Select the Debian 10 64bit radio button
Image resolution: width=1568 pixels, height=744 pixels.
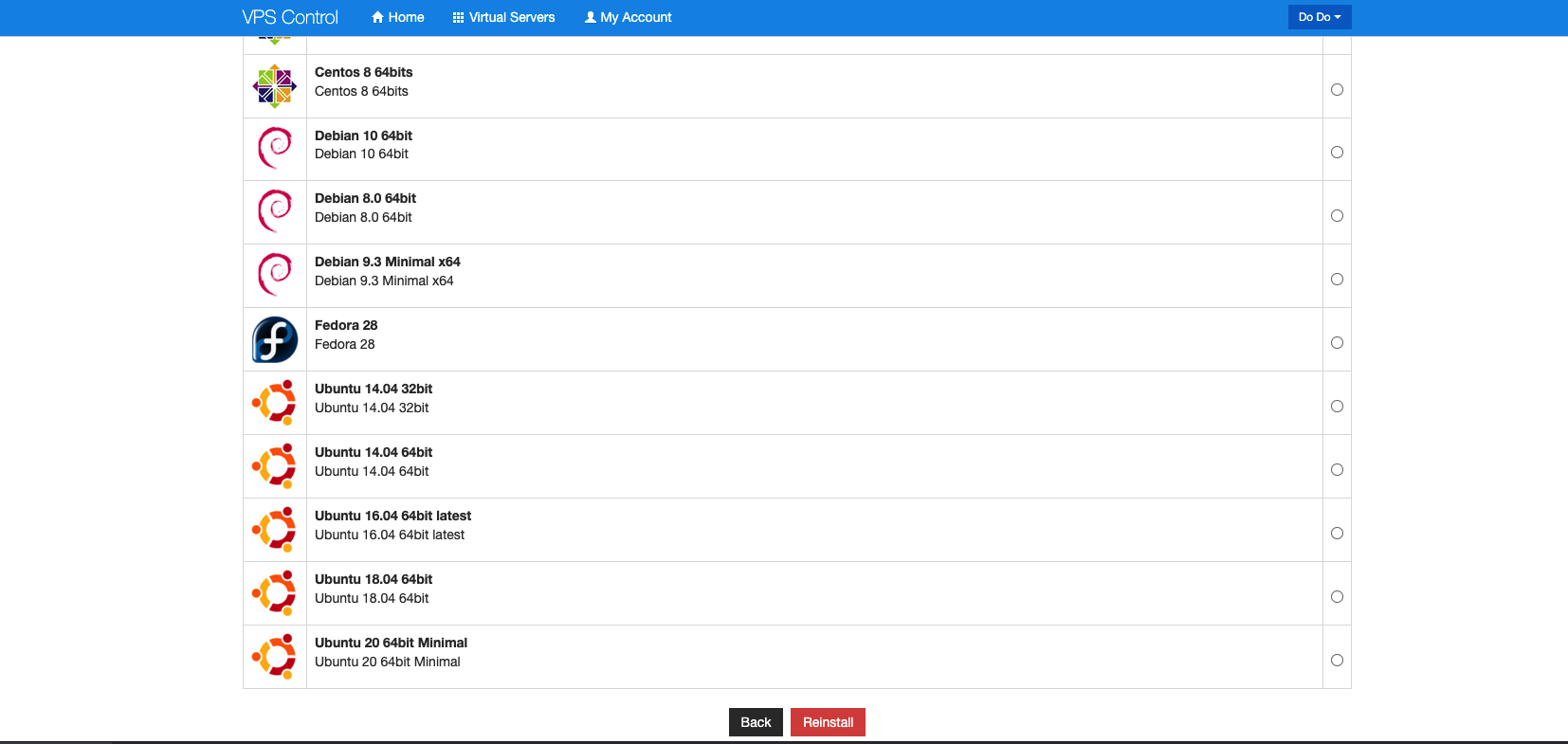[x=1337, y=152]
